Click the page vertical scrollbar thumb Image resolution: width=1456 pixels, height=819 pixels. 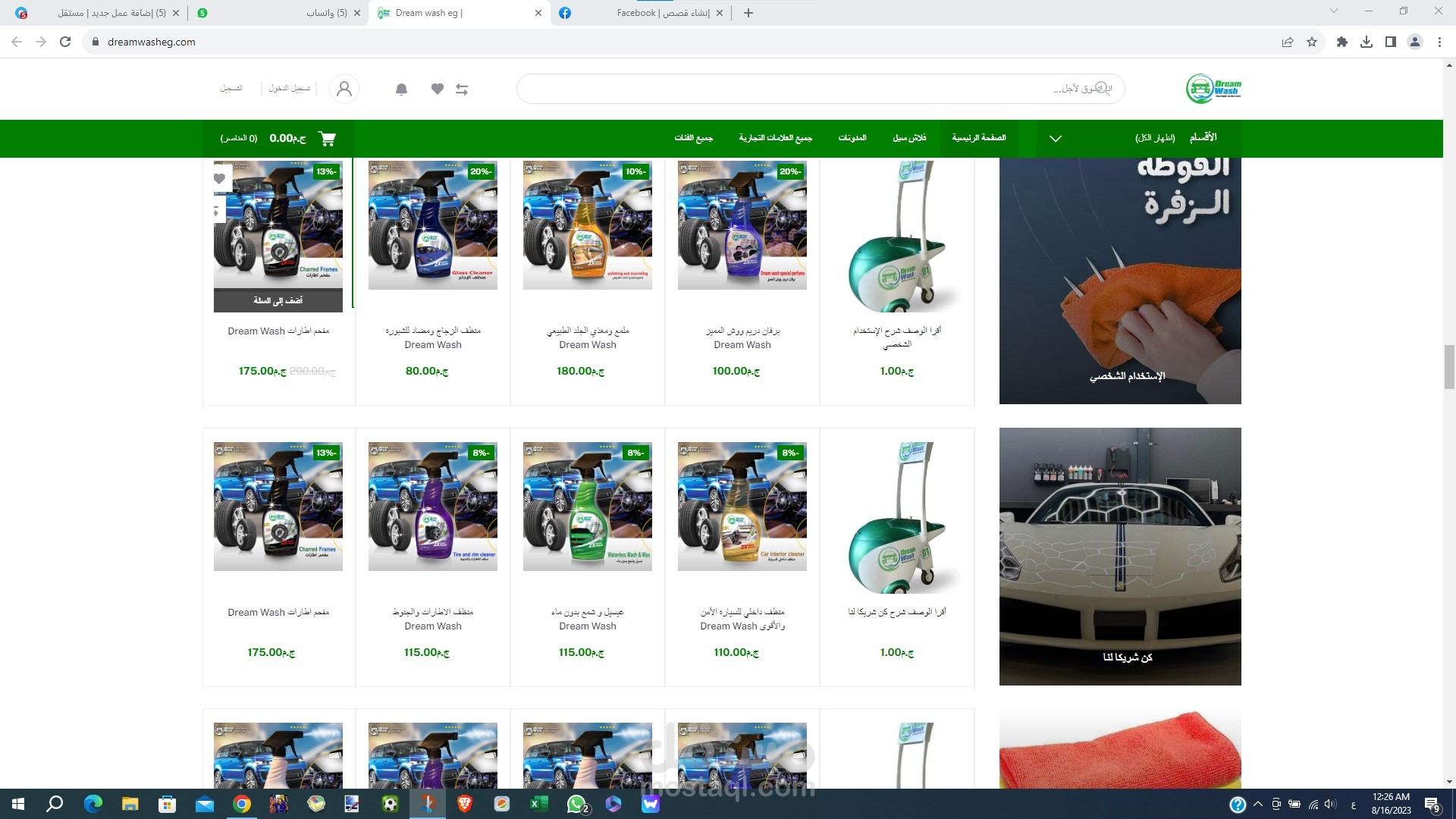(1449, 366)
